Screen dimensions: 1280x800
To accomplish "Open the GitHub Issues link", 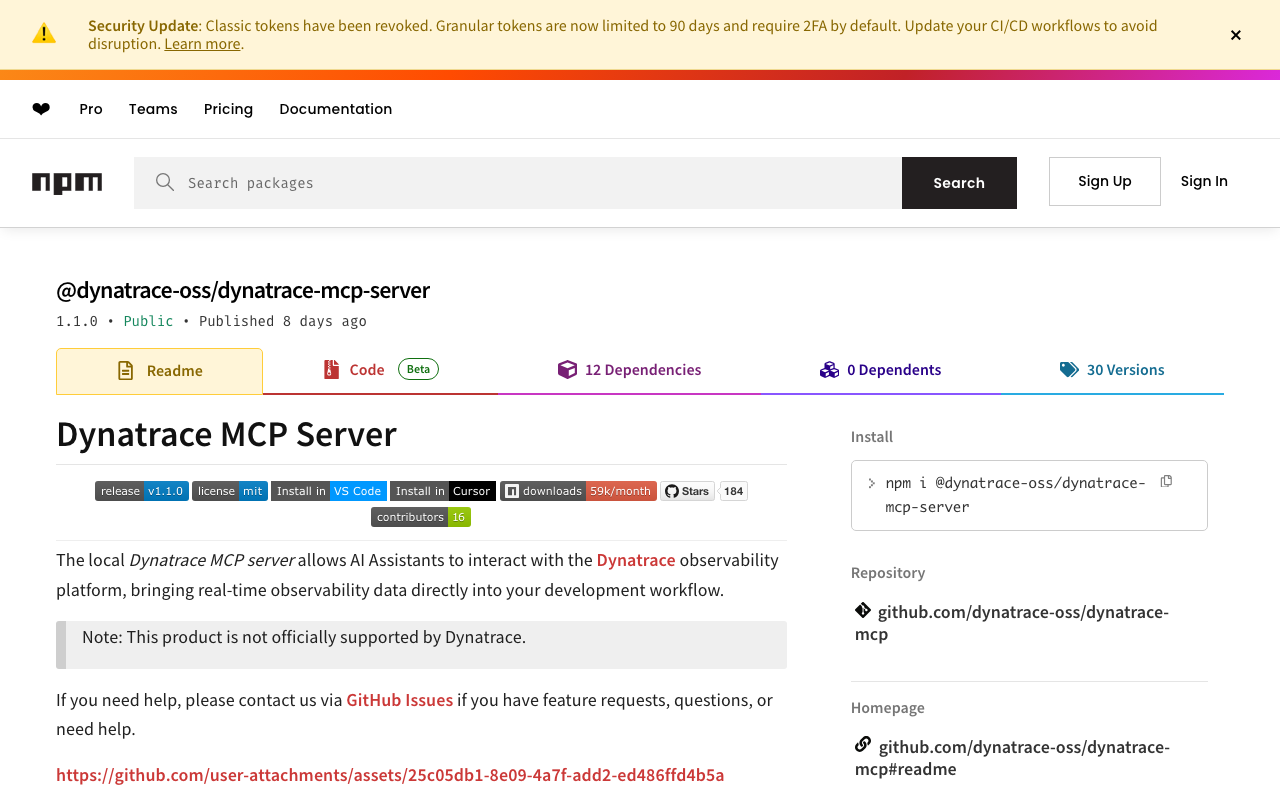I will click(399, 700).
